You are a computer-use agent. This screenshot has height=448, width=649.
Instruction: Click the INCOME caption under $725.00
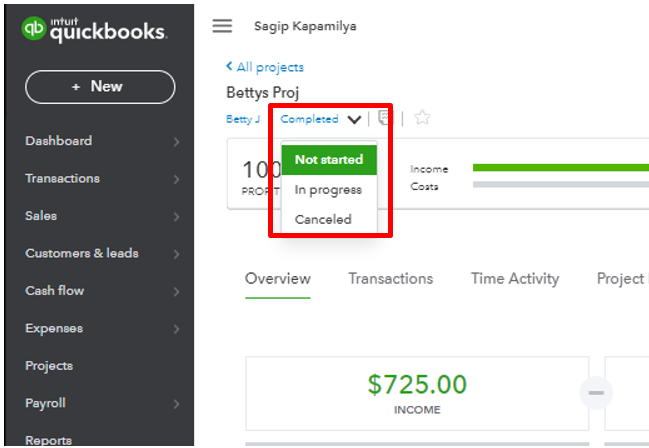coord(417,410)
